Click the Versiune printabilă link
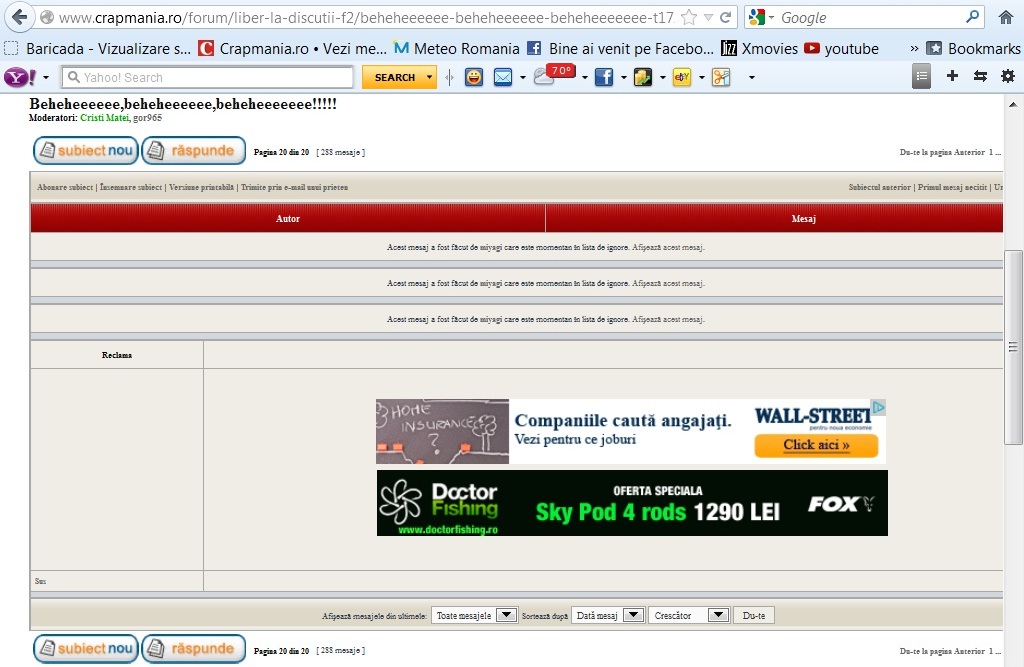The image size is (1024, 667). point(201,187)
